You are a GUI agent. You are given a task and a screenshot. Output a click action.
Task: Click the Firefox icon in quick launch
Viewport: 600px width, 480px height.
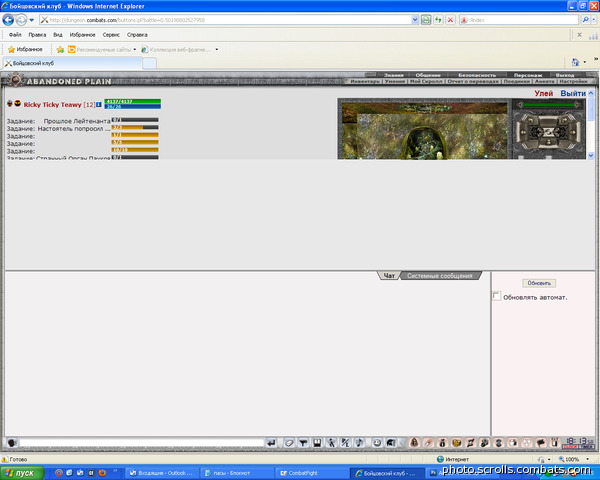point(102,473)
